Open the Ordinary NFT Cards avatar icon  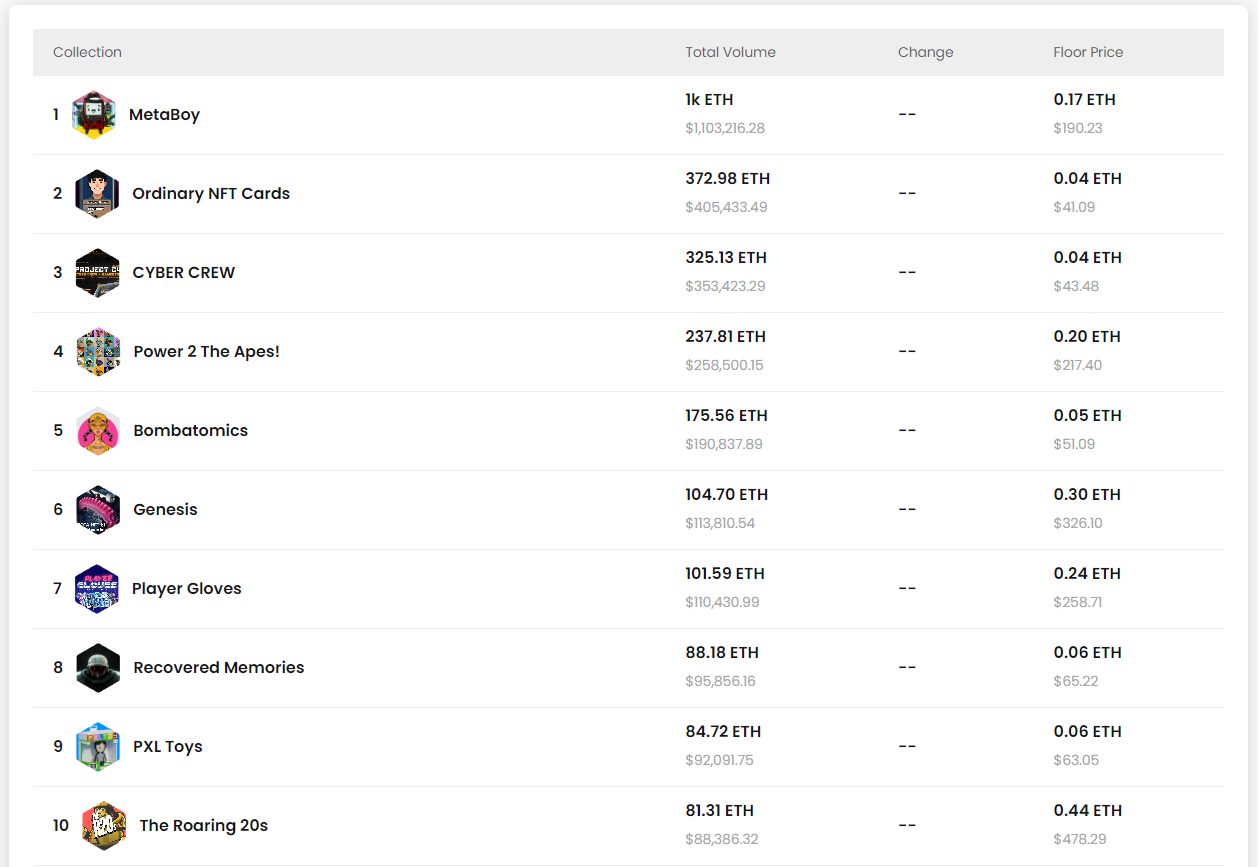[x=97, y=194]
